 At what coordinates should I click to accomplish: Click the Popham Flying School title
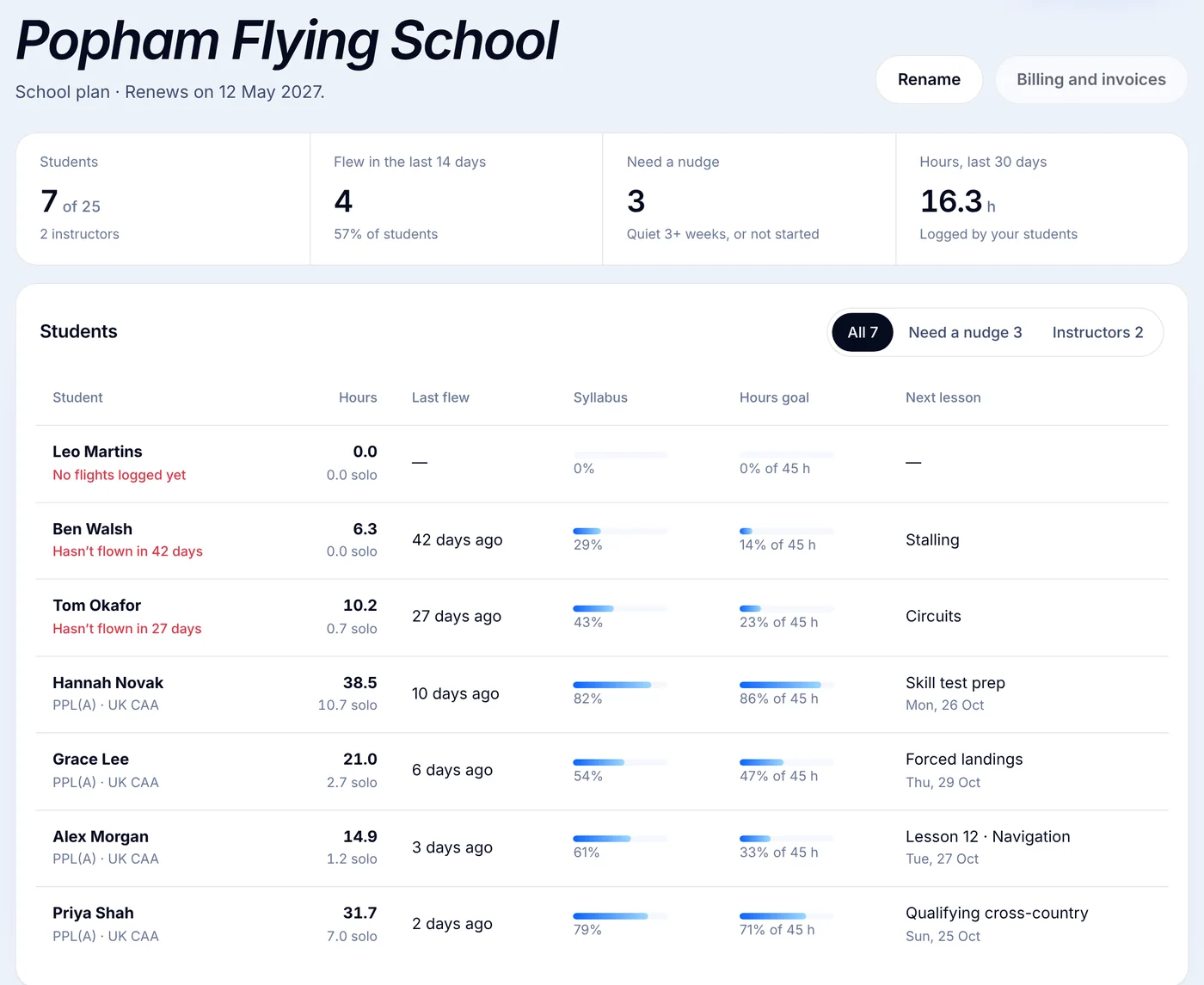[286, 41]
